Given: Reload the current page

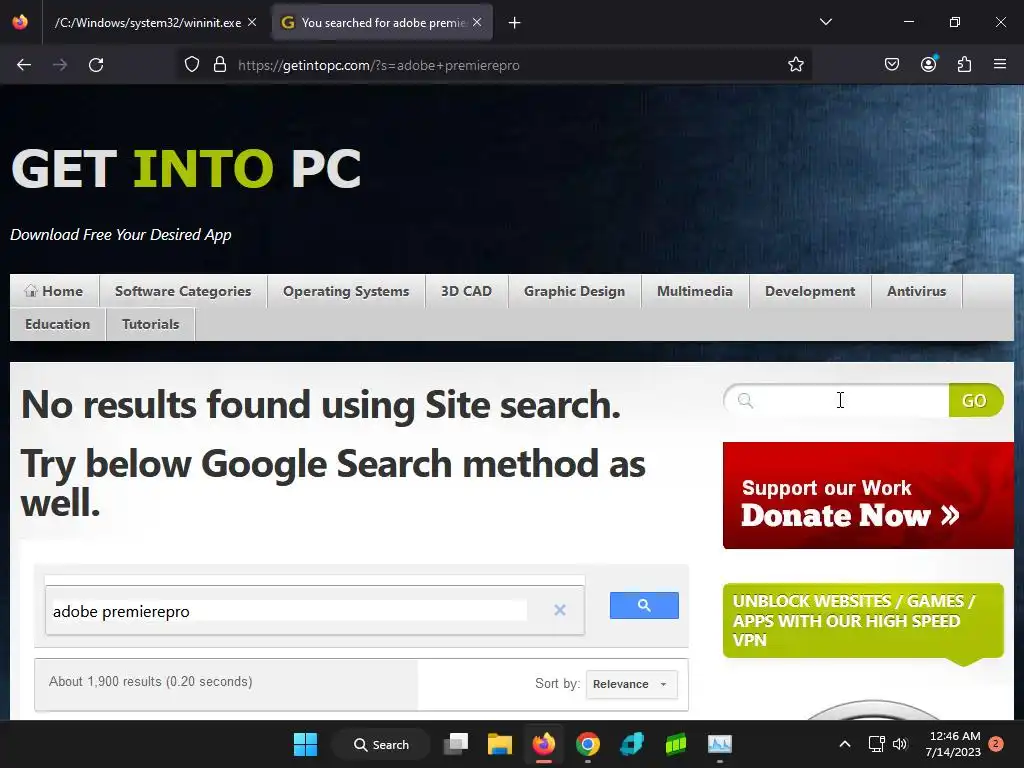Looking at the screenshot, I should [x=96, y=65].
